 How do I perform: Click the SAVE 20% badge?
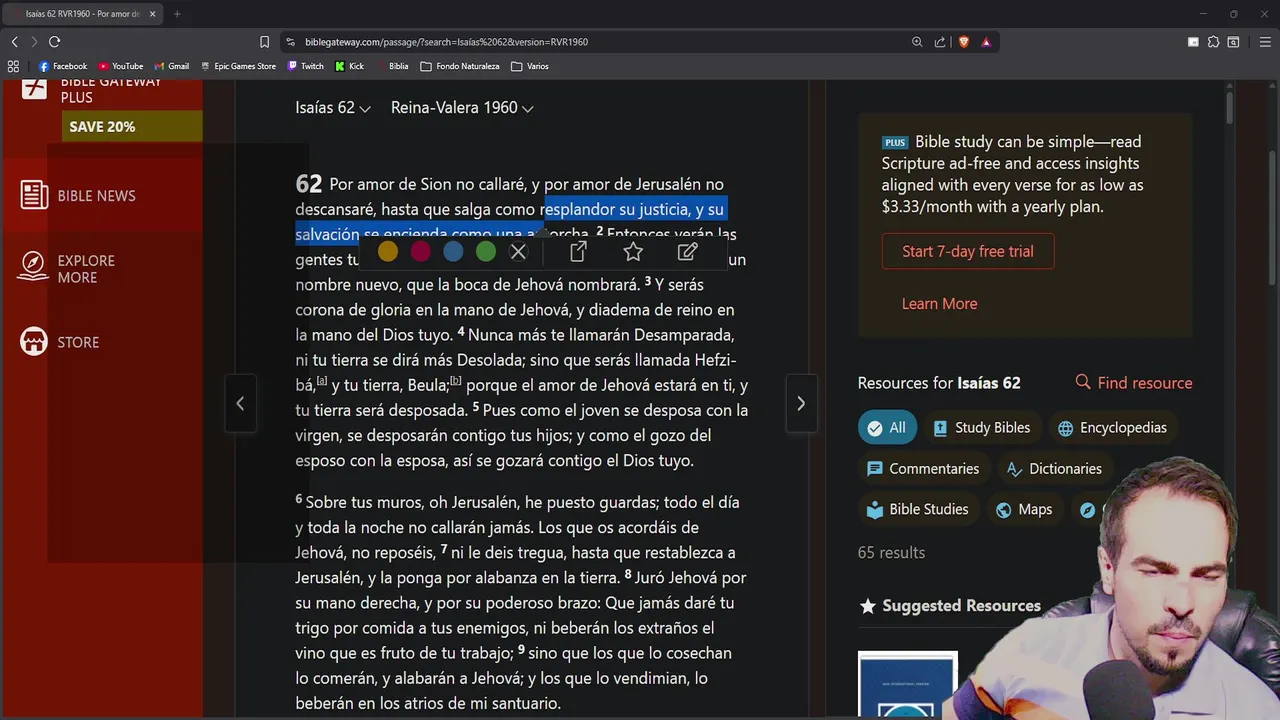pyautogui.click(x=132, y=127)
